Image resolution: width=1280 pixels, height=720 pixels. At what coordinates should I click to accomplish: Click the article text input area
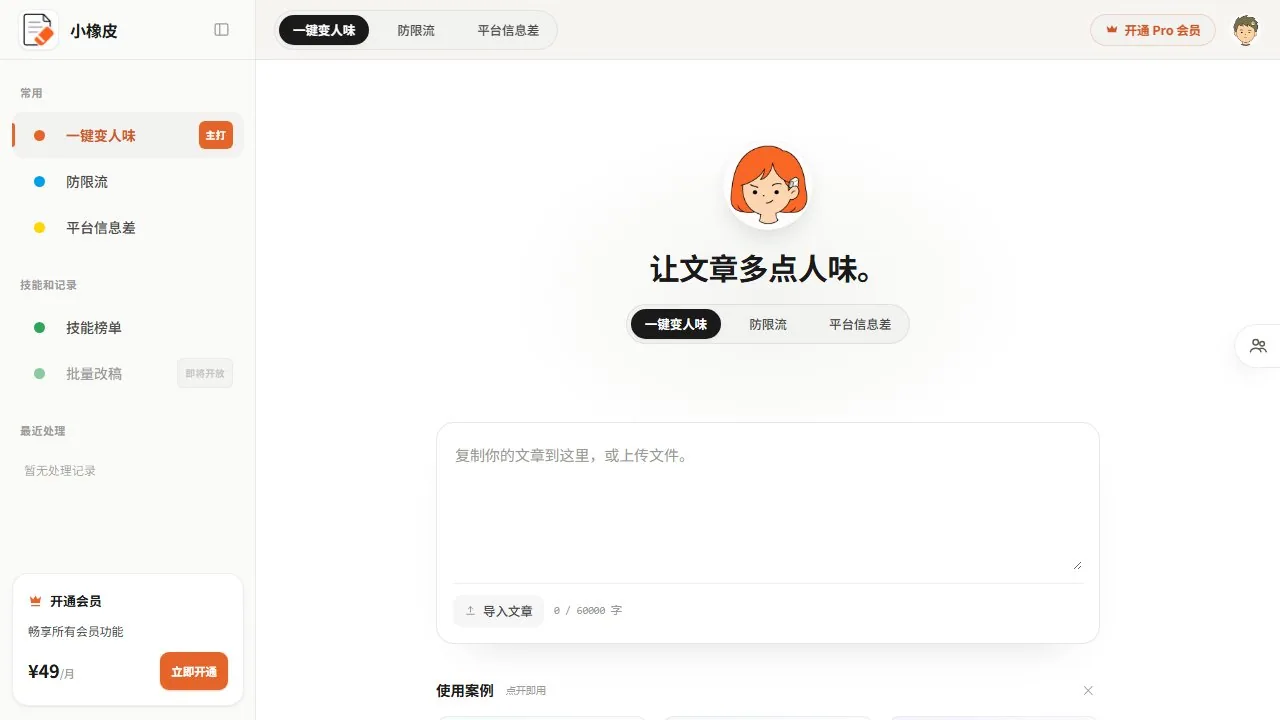(768, 506)
